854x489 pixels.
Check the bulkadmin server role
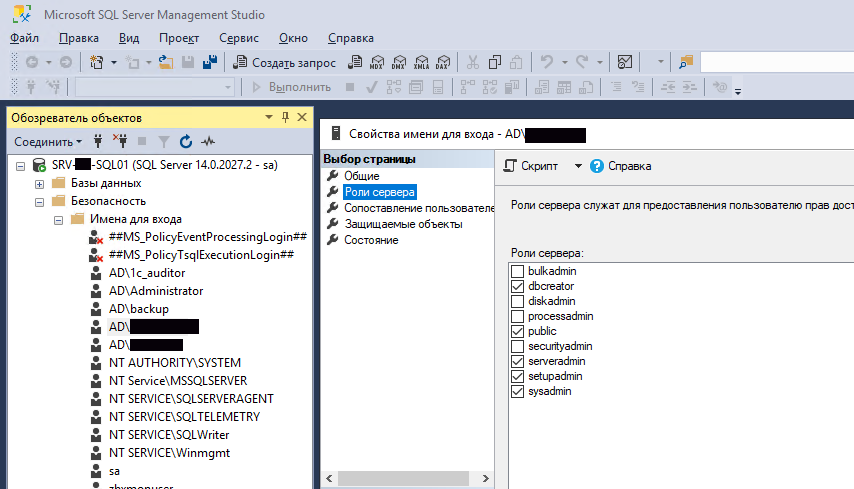(517, 271)
